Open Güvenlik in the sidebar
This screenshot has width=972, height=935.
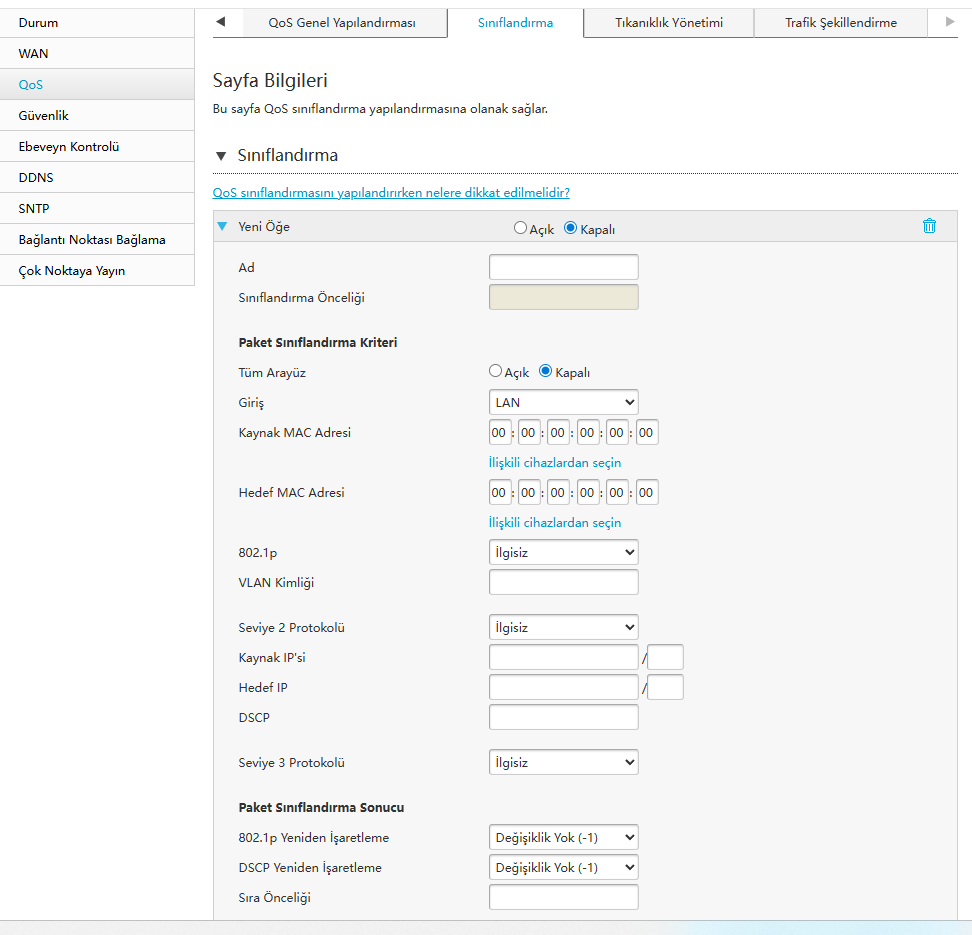pyautogui.click(x=97, y=115)
